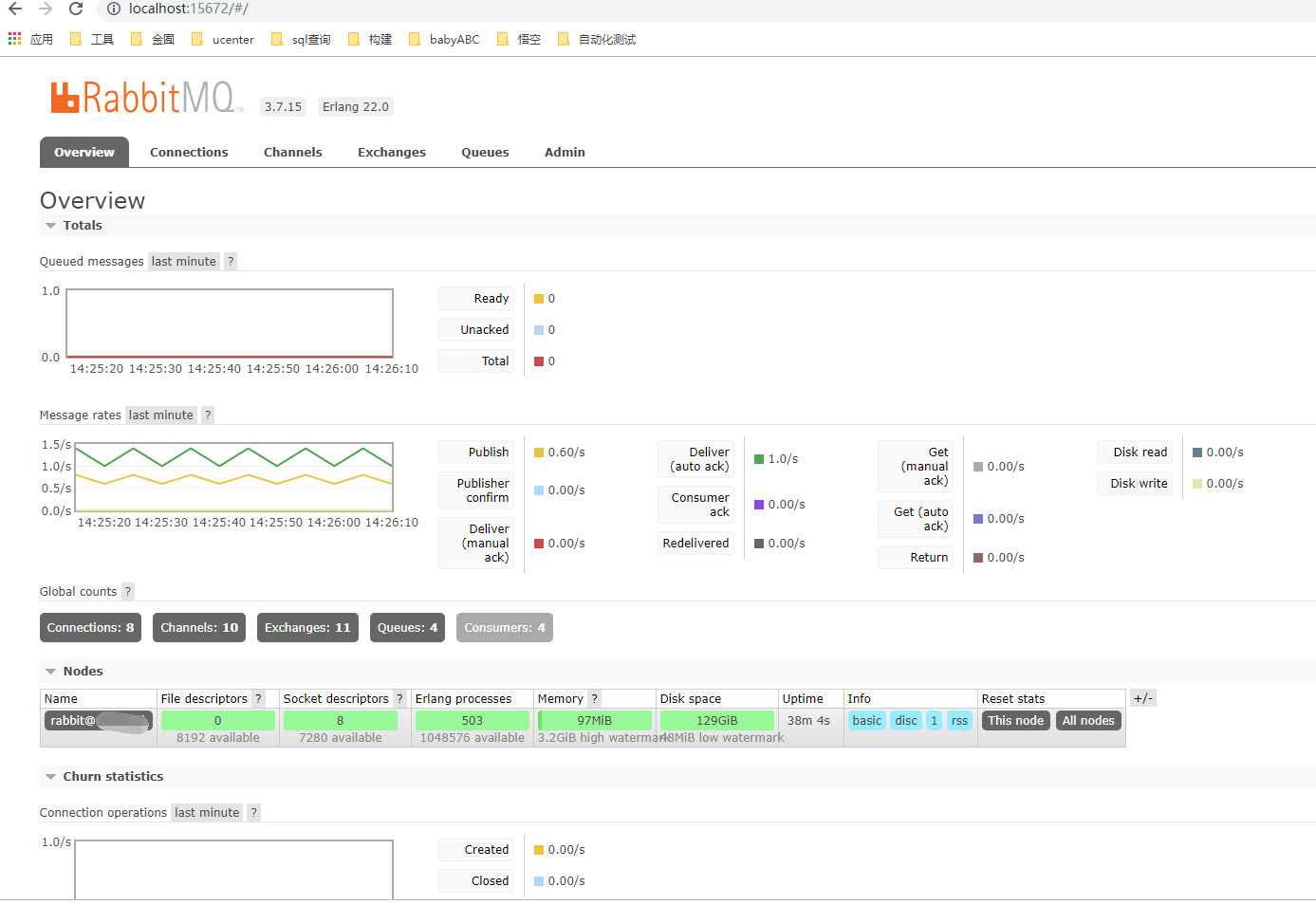
Task: Open the 构建 bookmark folder
Action: 370,39
